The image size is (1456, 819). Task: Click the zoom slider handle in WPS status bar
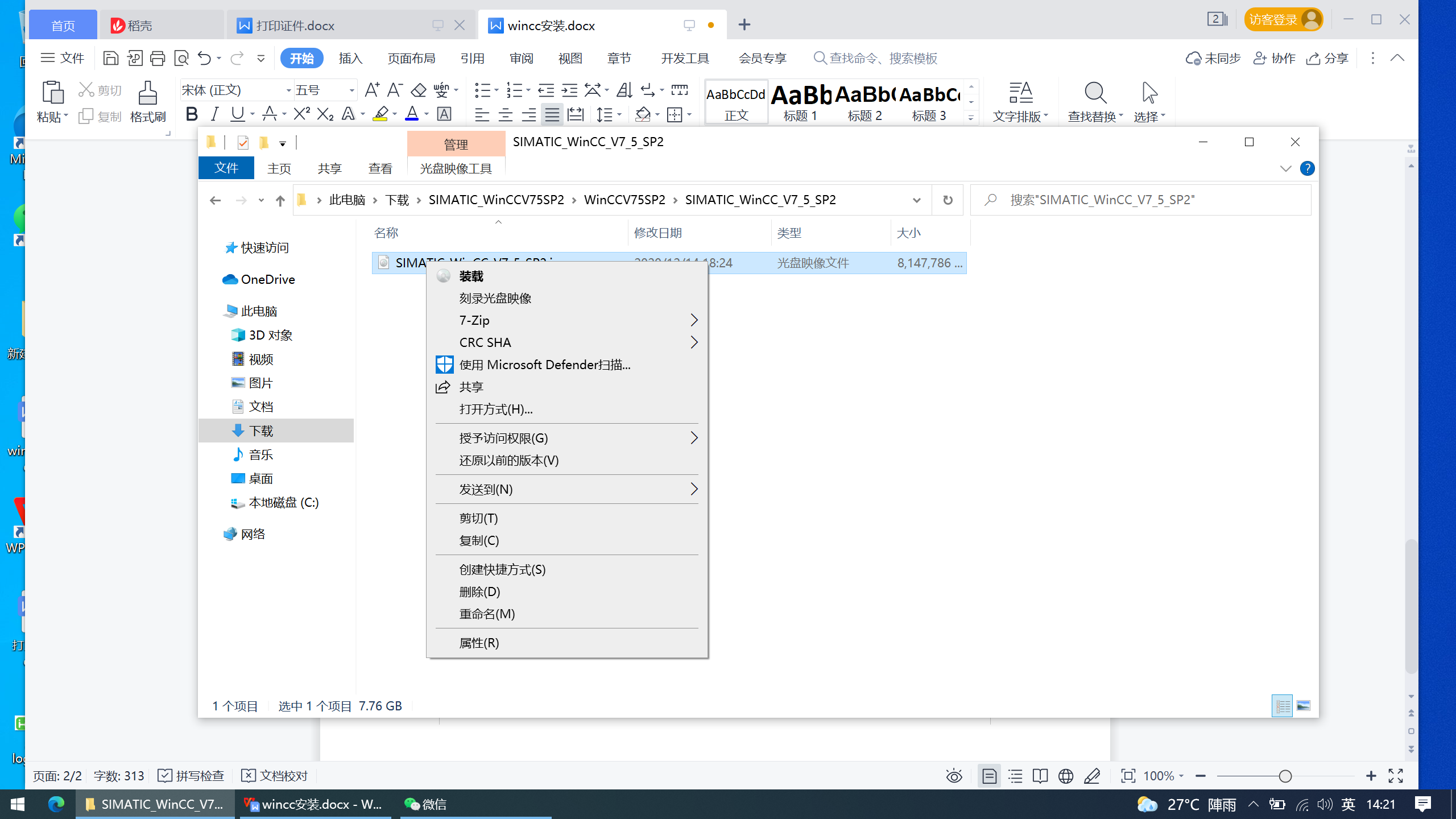pyautogui.click(x=1285, y=776)
